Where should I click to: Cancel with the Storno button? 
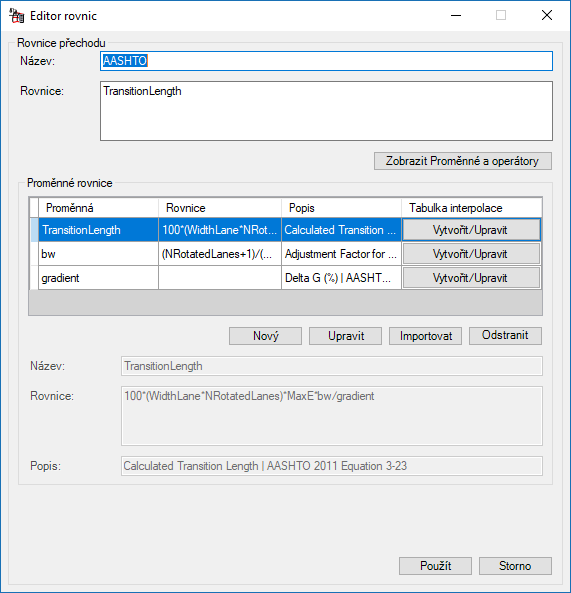point(515,566)
